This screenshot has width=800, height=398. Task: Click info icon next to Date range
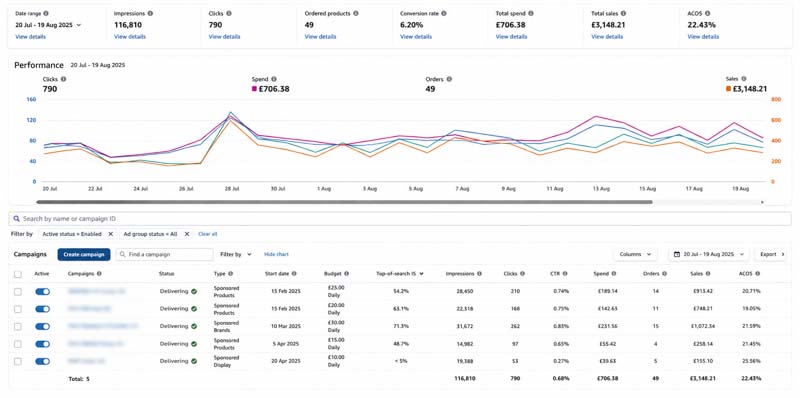pos(46,14)
